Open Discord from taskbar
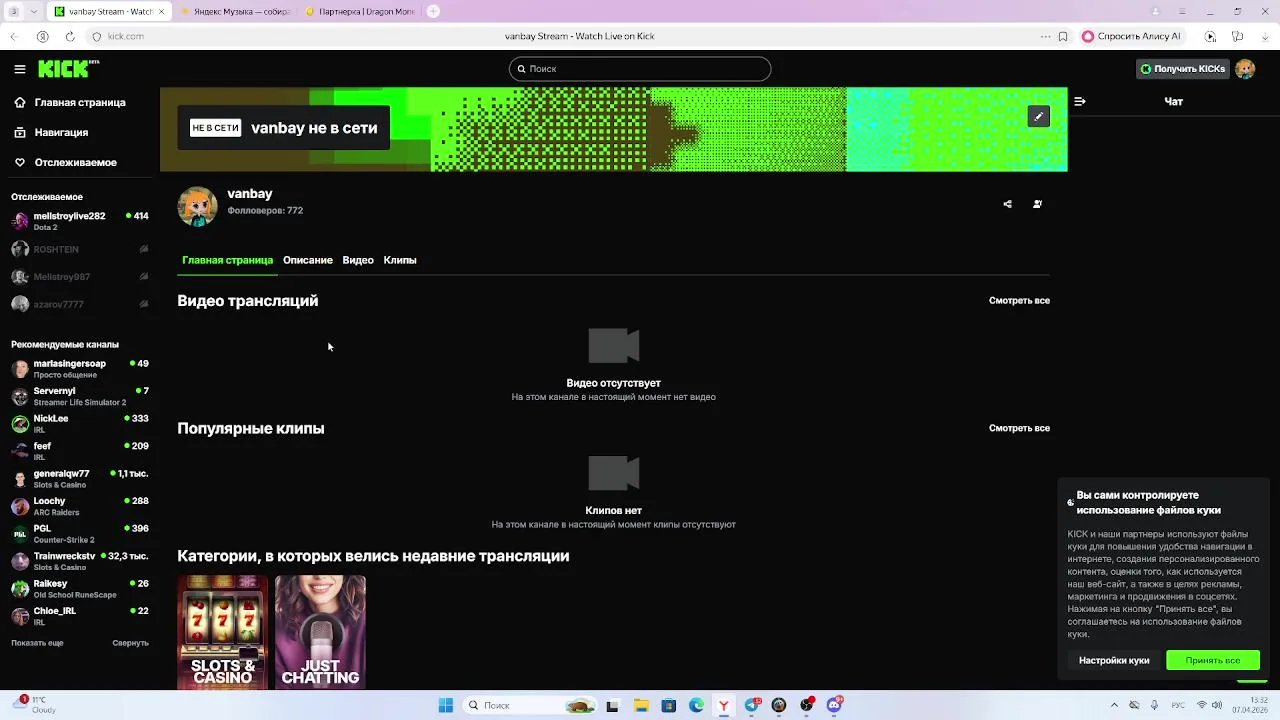This screenshot has height=720, width=1280. click(x=834, y=705)
